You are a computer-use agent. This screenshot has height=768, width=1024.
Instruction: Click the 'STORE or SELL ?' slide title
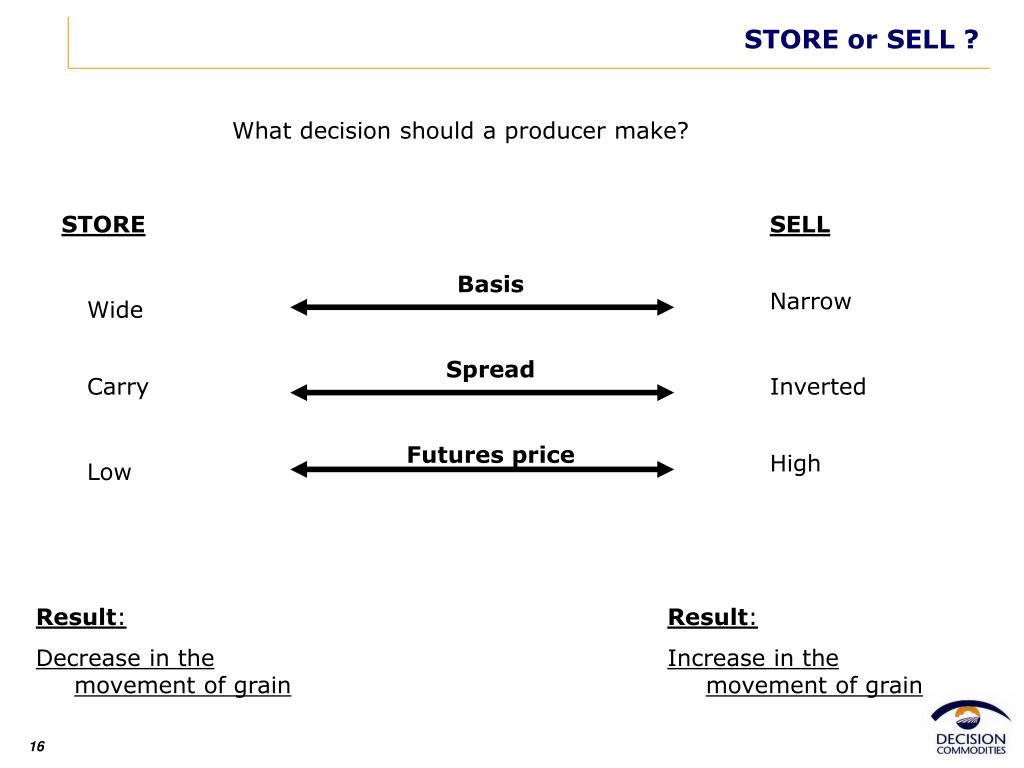coord(861,39)
